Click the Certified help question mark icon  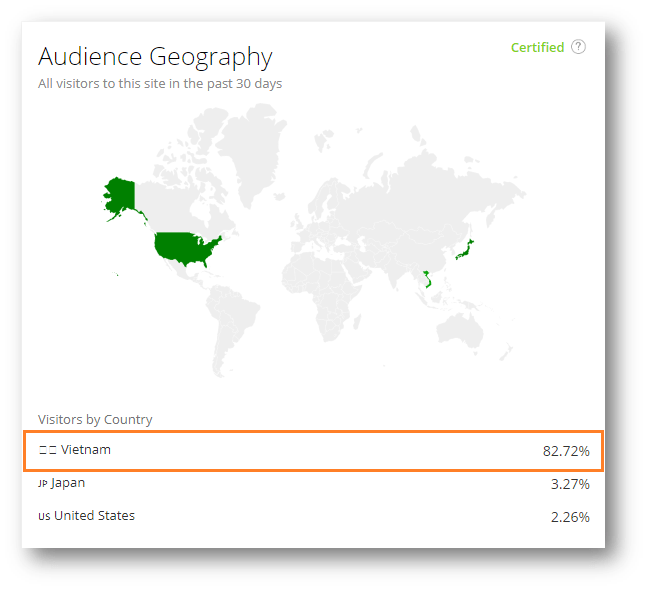click(x=578, y=47)
